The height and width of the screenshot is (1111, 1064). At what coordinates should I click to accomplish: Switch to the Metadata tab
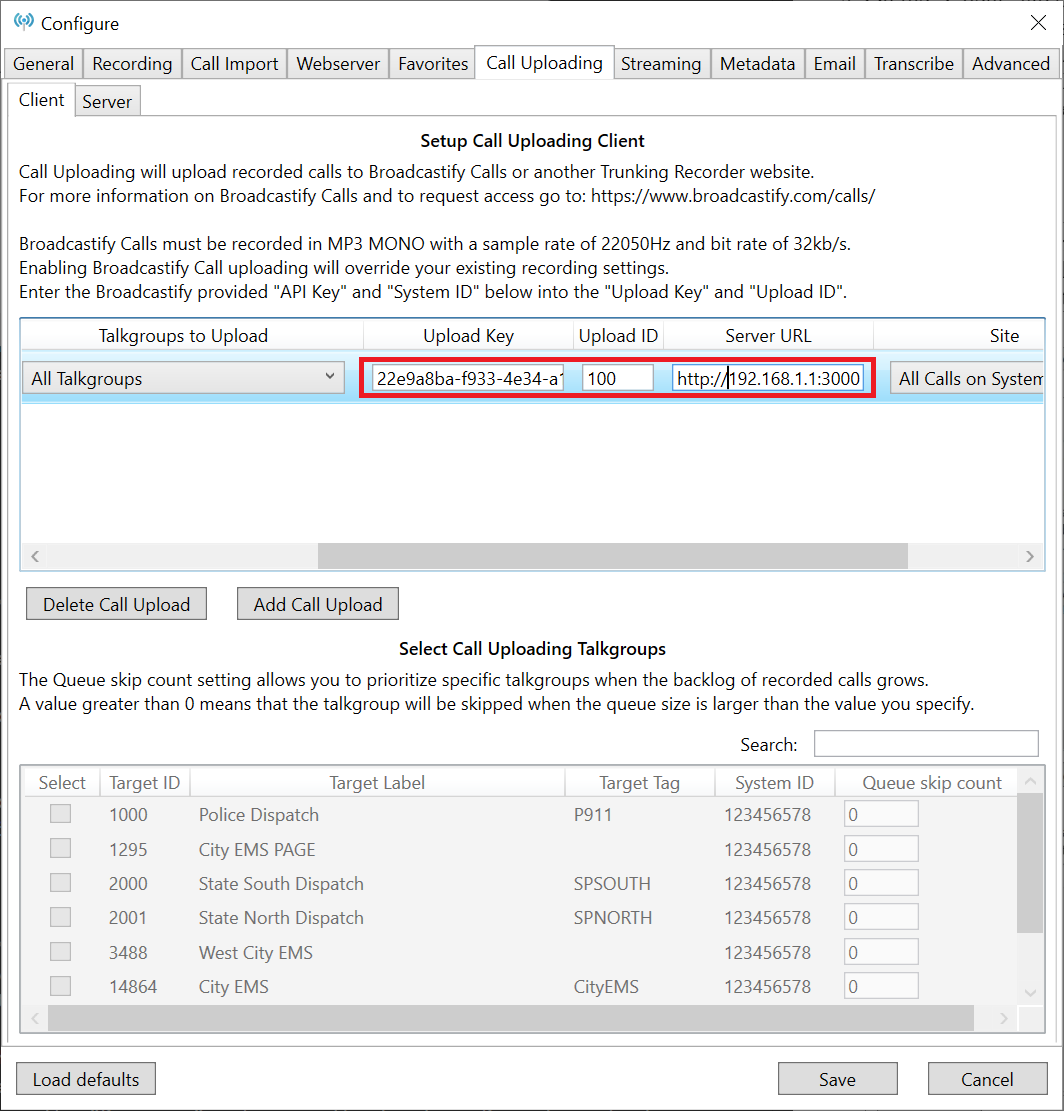(x=757, y=64)
